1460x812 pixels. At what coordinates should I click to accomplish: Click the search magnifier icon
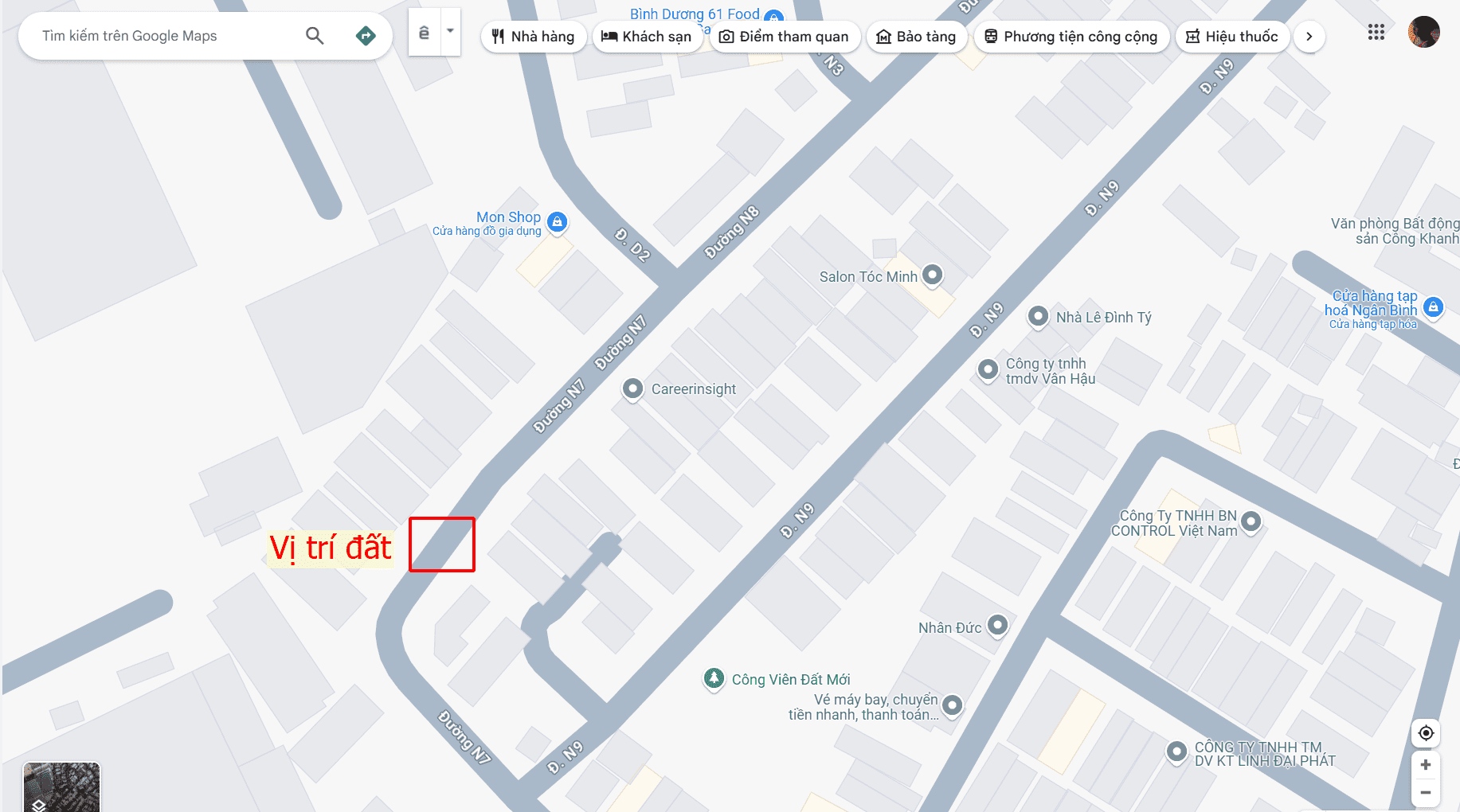tap(315, 36)
